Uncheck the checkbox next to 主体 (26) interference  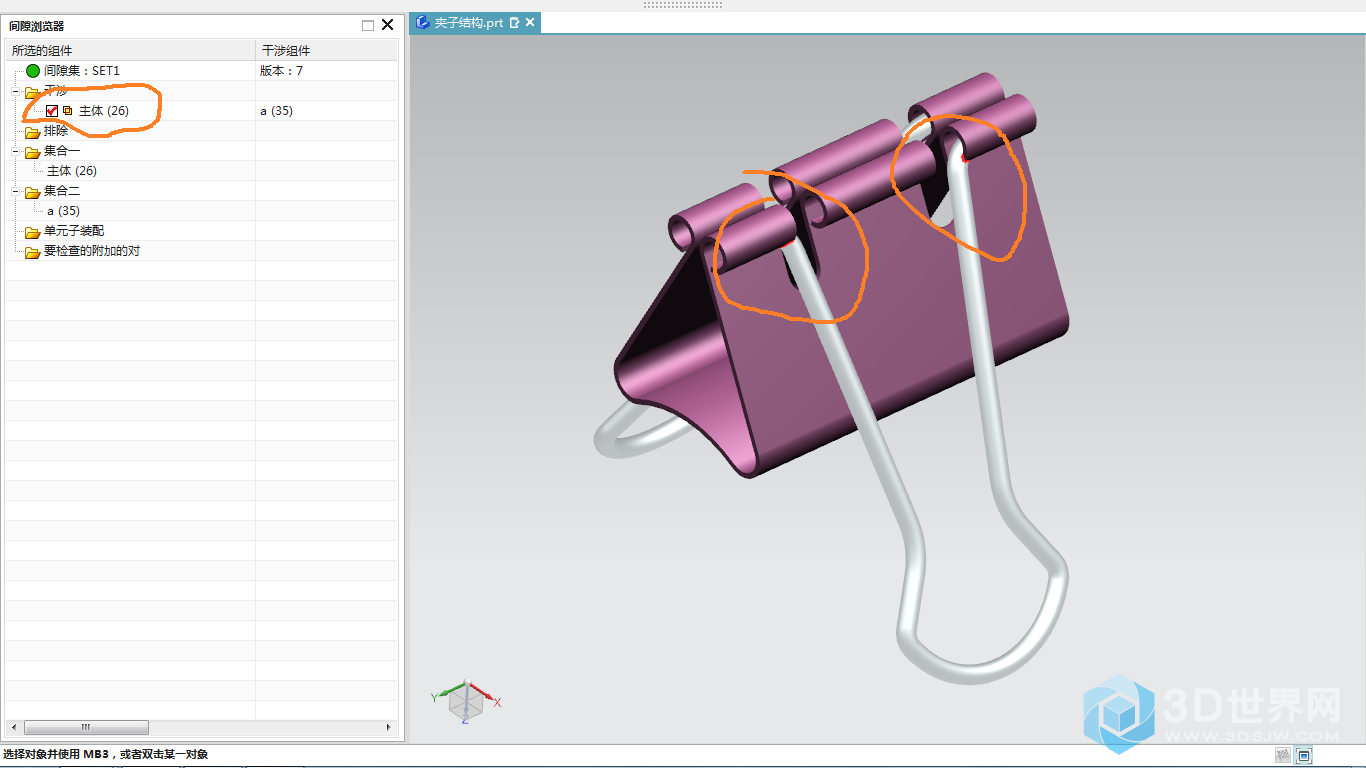pyautogui.click(x=52, y=111)
